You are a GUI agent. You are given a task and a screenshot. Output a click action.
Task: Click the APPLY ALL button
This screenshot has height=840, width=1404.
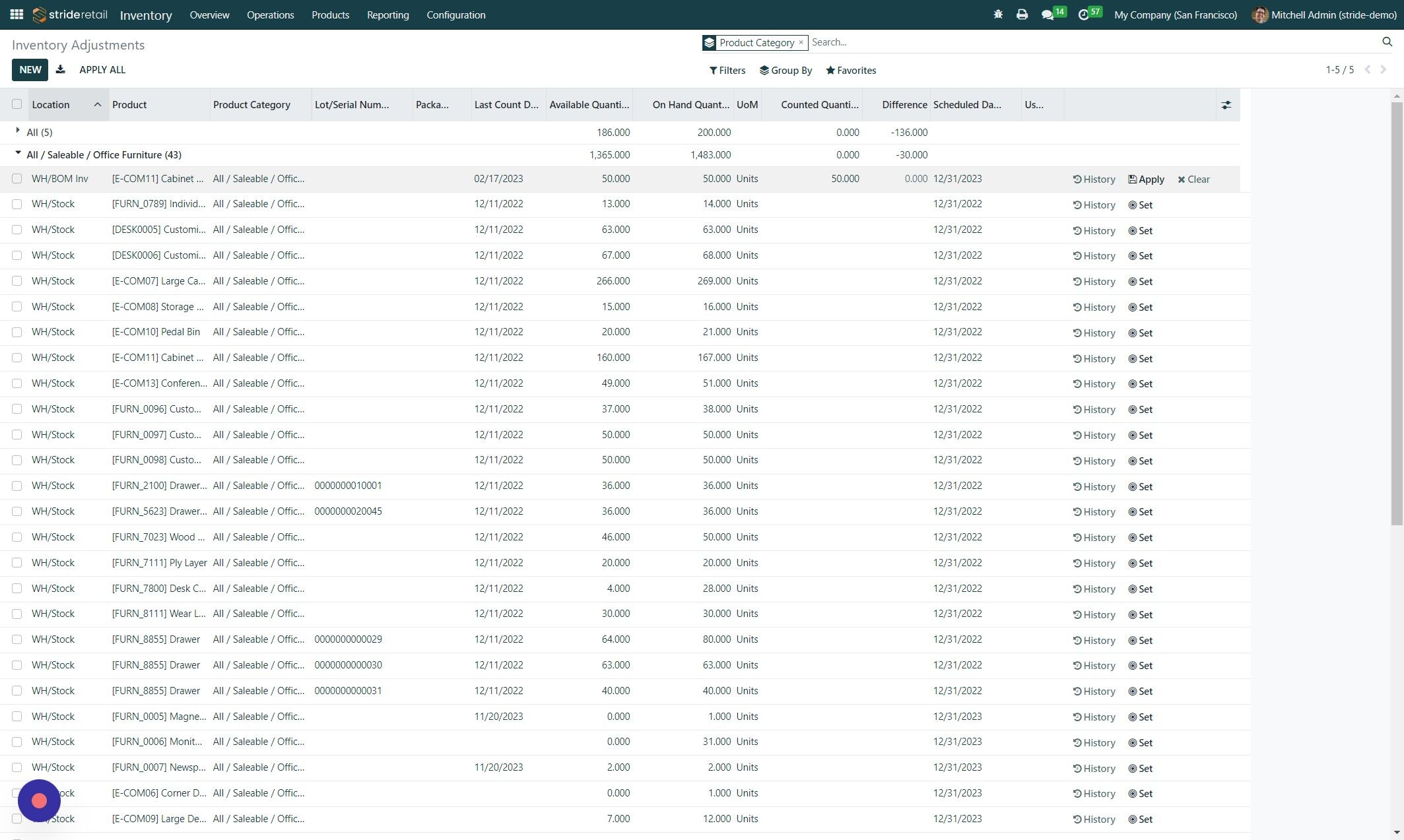(x=102, y=69)
